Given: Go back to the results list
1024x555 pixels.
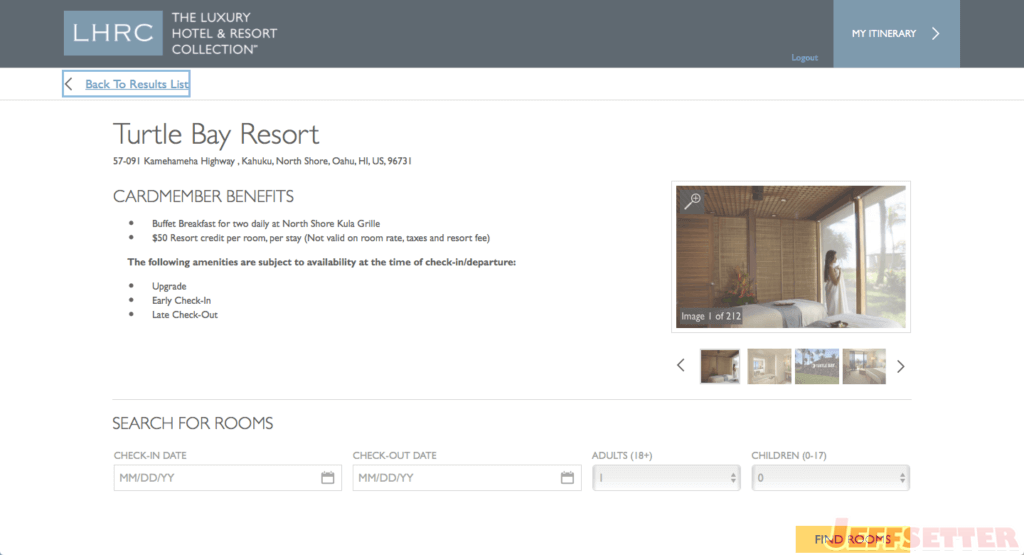Looking at the screenshot, I should (126, 84).
